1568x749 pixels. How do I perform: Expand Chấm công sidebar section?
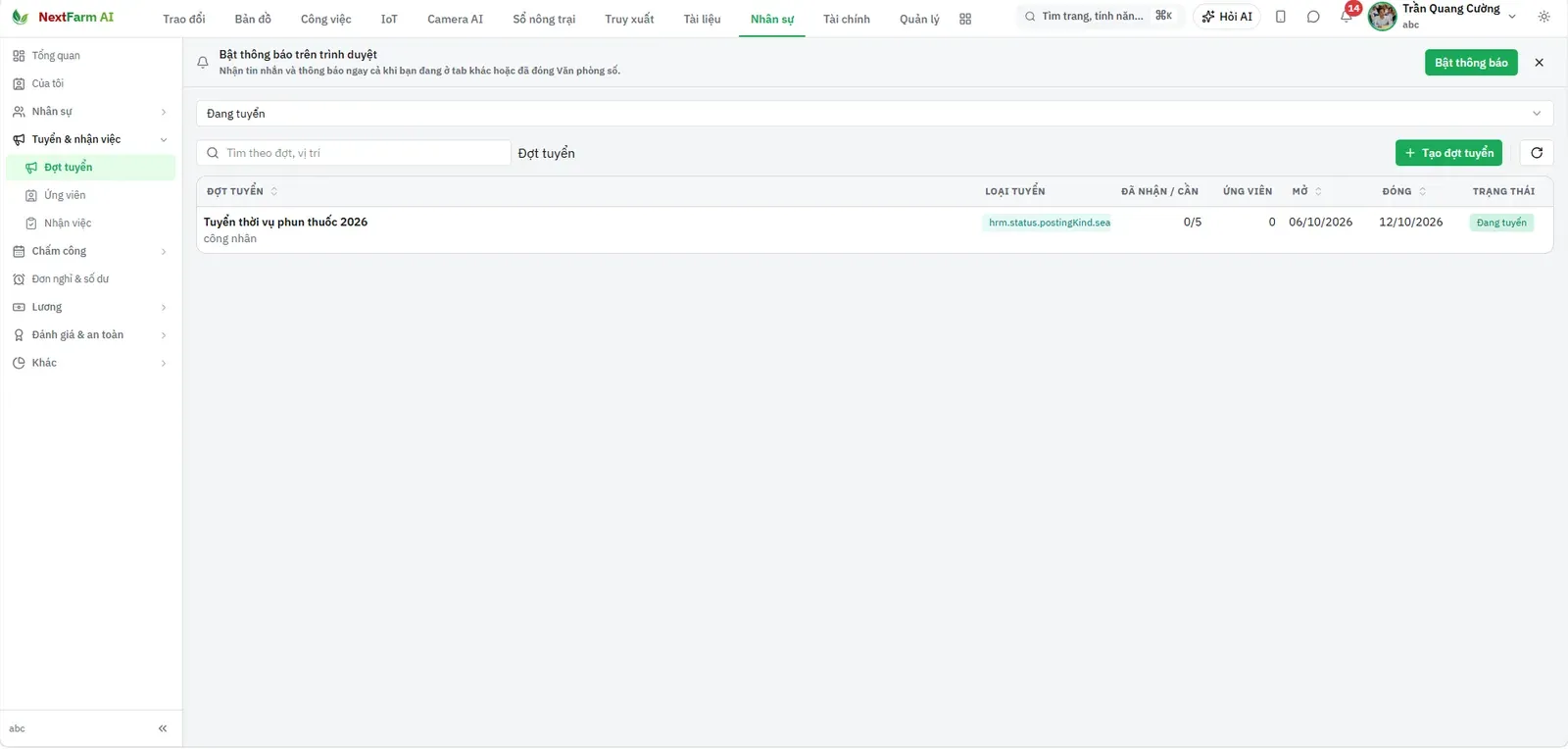click(x=90, y=251)
